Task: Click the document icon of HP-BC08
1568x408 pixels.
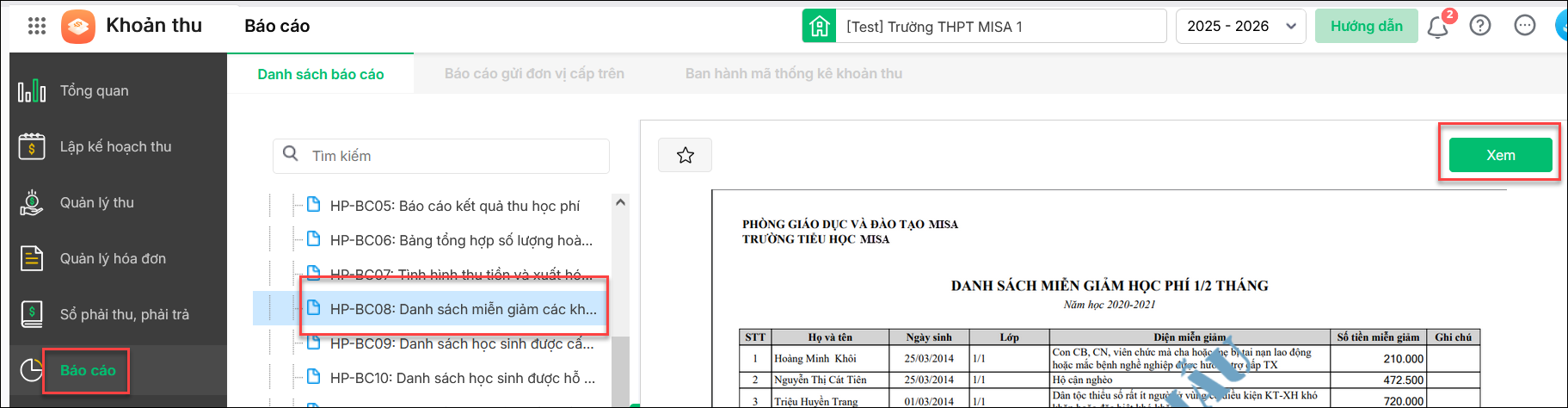Action: point(314,307)
